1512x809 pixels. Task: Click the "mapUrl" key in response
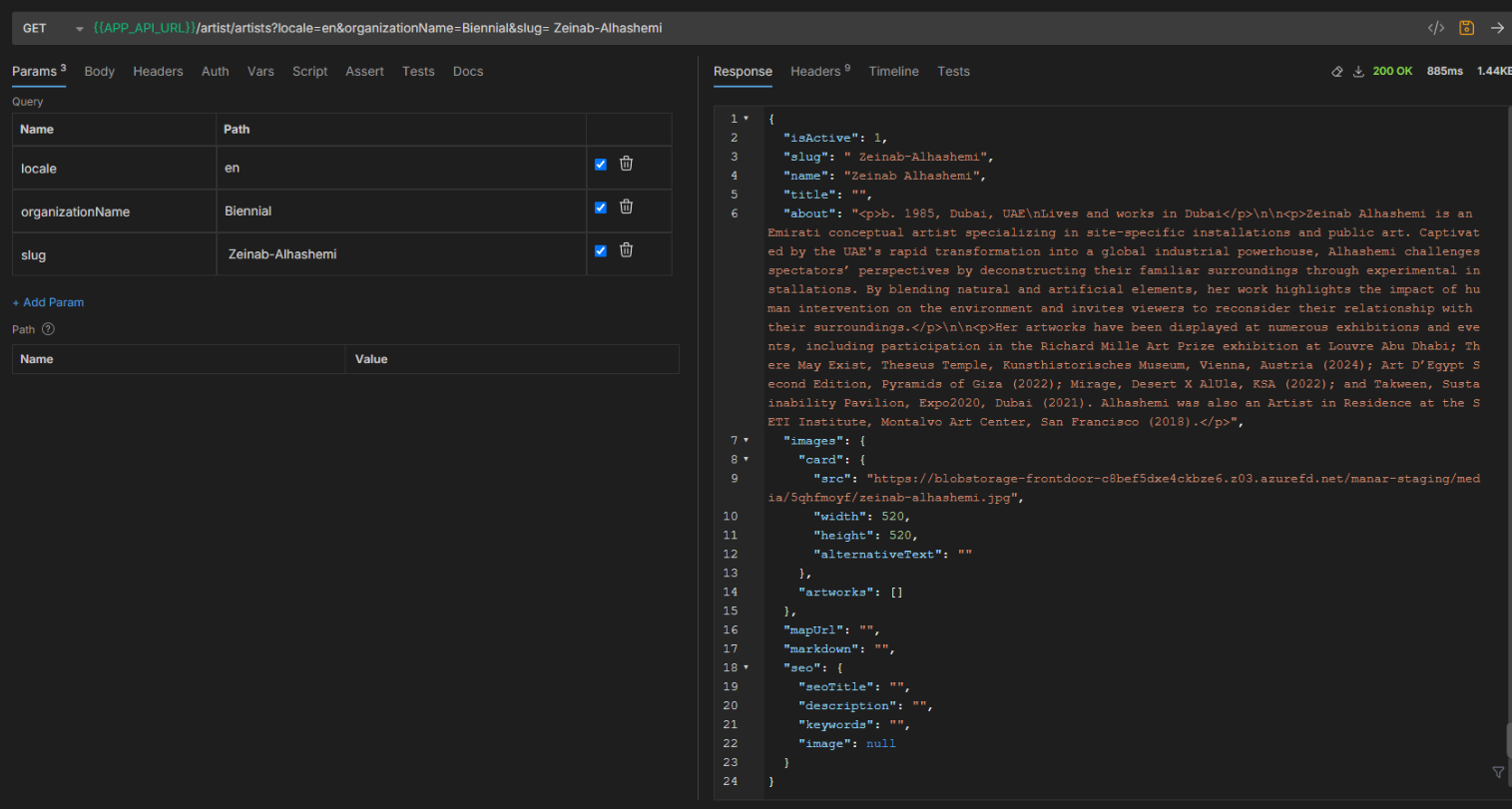813,630
